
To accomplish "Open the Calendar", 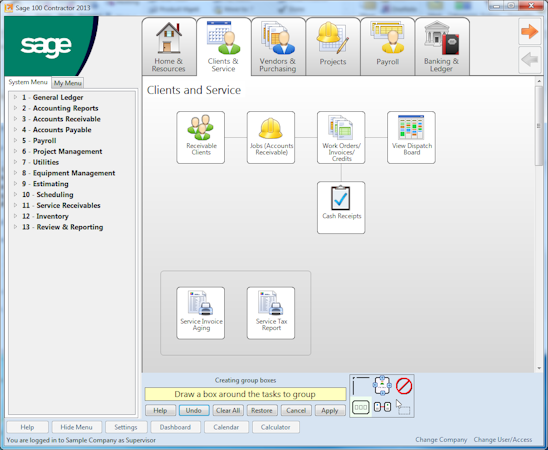I will coord(226,427).
